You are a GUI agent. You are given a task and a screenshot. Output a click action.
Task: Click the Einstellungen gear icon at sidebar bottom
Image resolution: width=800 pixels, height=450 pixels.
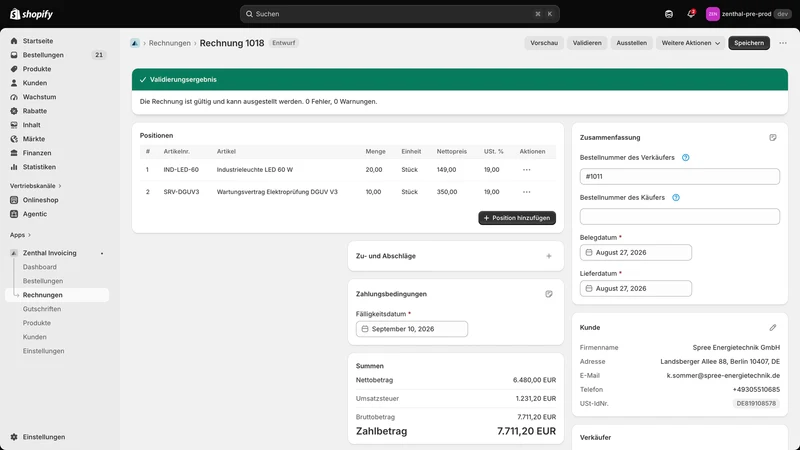point(14,437)
